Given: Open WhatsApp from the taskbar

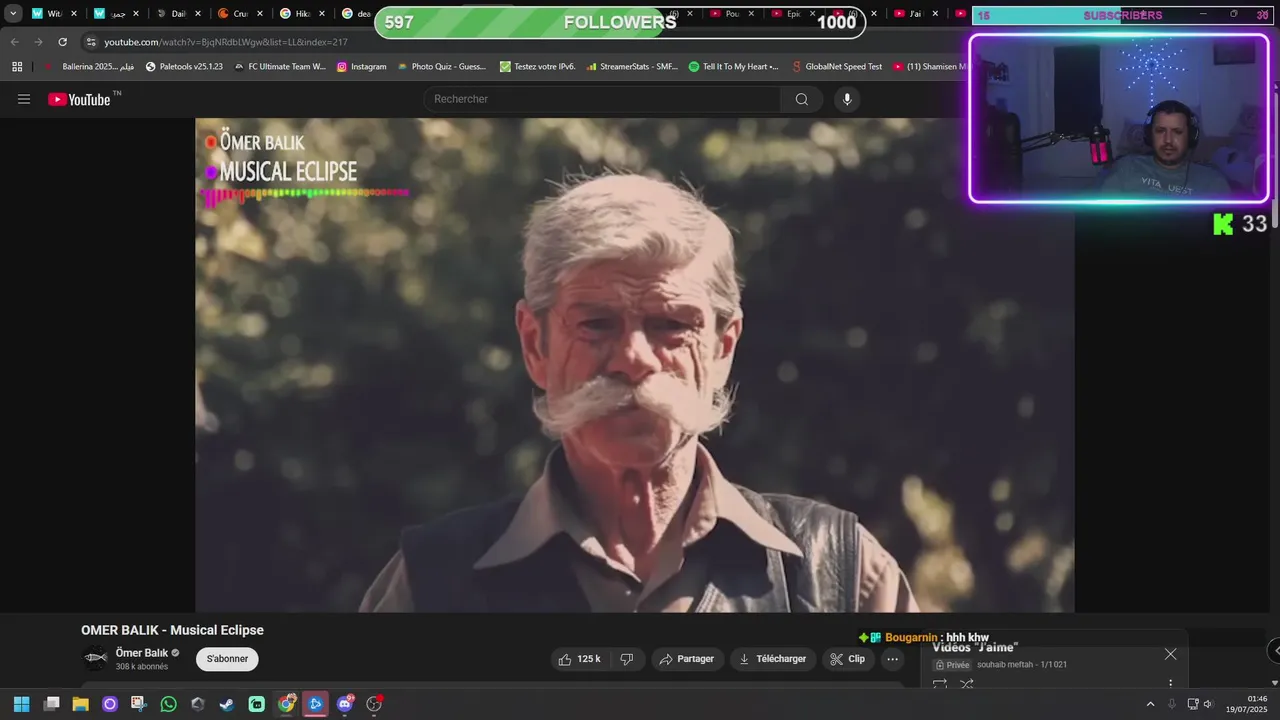Looking at the screenshot, I should coord(168,704).
